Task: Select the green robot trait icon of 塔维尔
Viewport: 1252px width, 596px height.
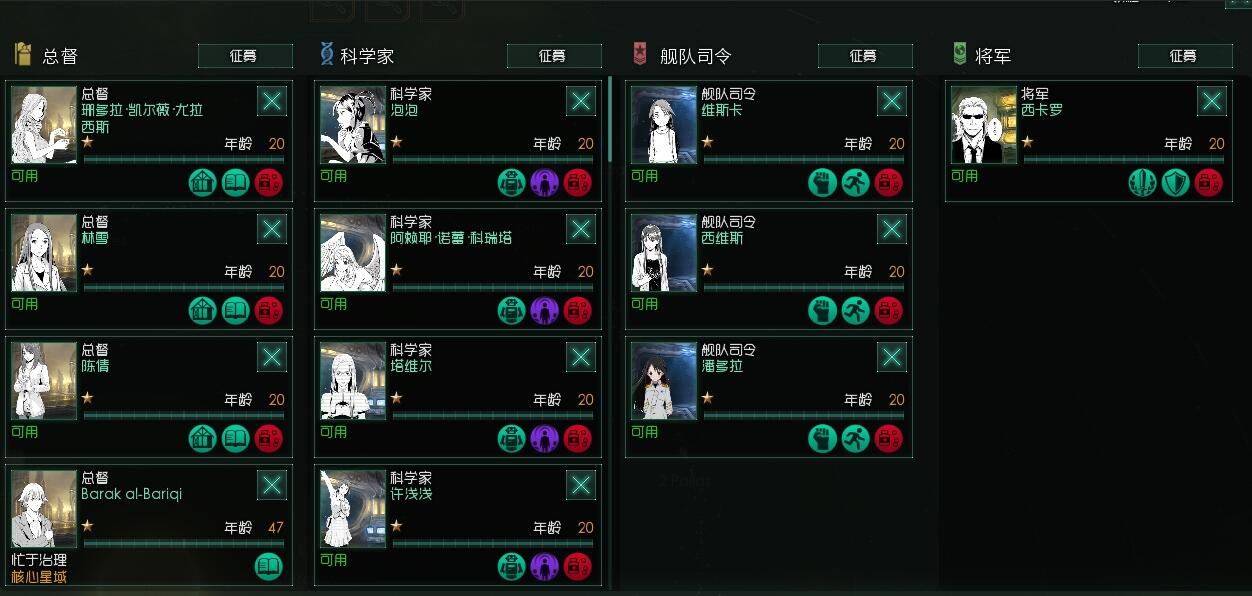Action: [x=512, y=438]
